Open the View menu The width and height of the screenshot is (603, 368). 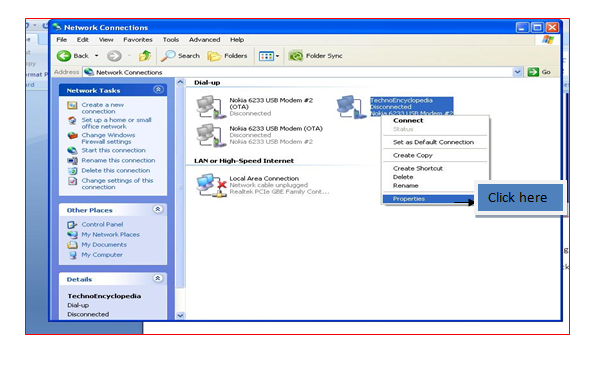coord(106,40)
